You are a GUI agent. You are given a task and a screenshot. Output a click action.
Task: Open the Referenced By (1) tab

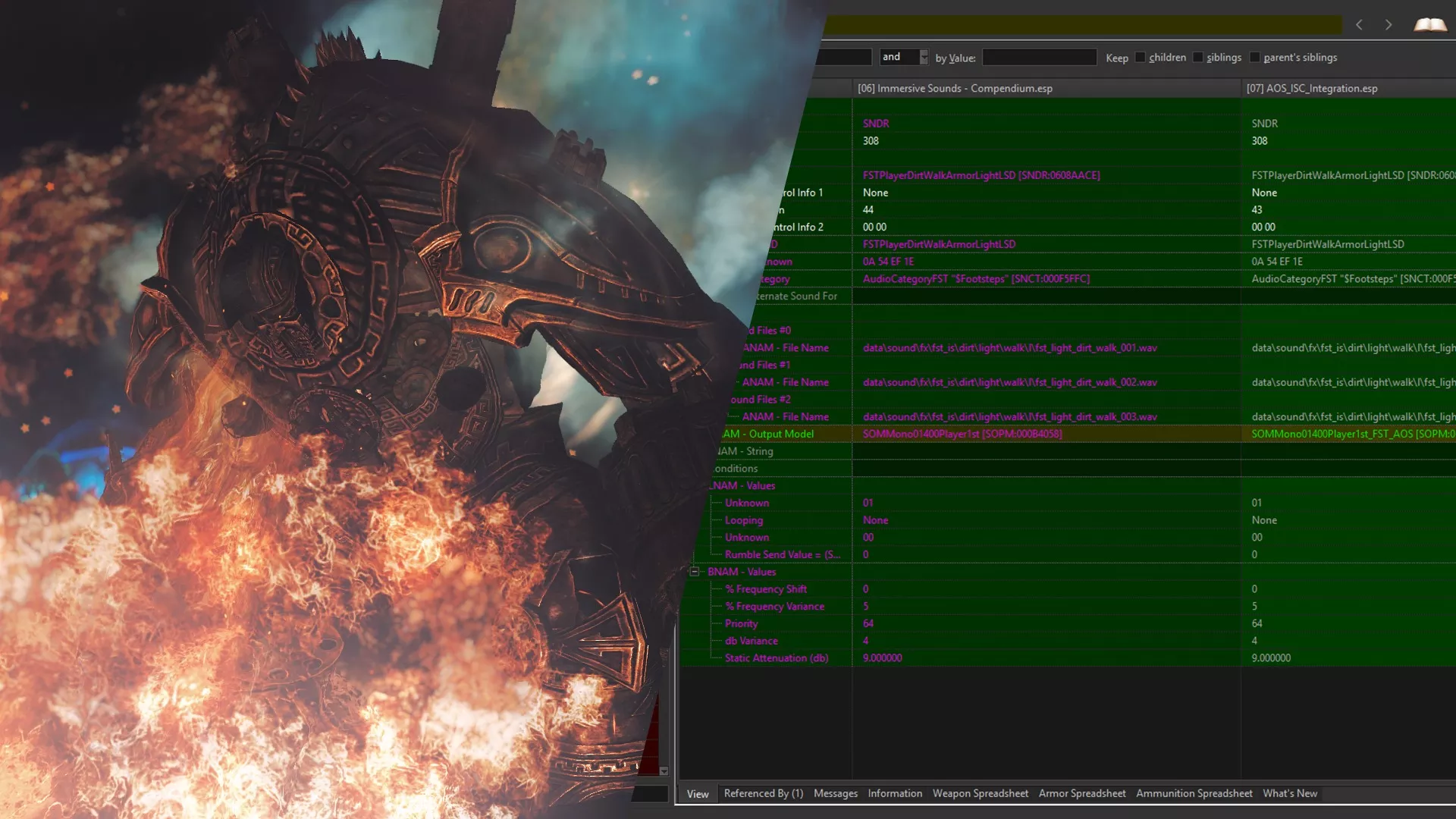(763, 793)
